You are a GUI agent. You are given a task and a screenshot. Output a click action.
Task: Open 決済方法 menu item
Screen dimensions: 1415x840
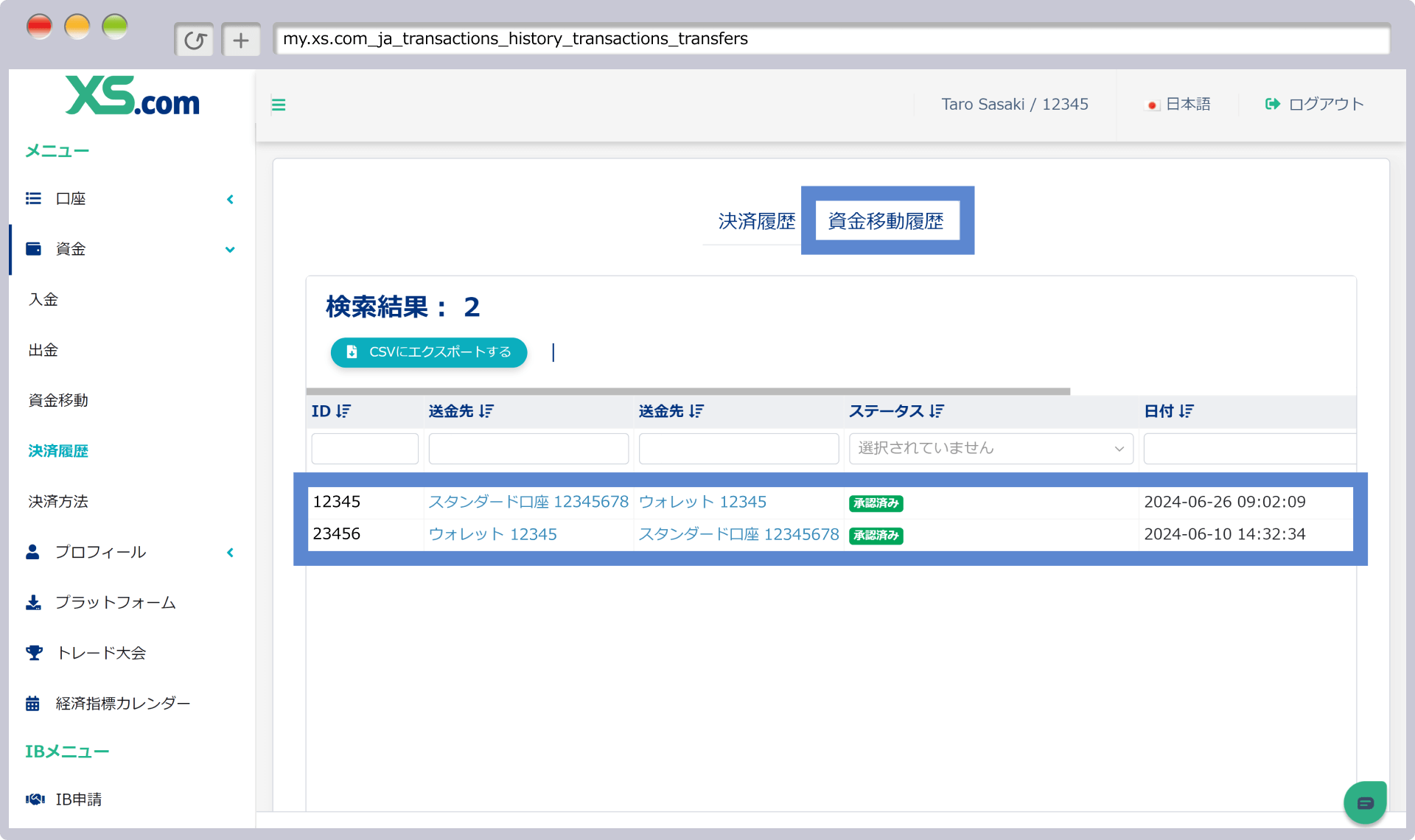click(x=58, y=502)
